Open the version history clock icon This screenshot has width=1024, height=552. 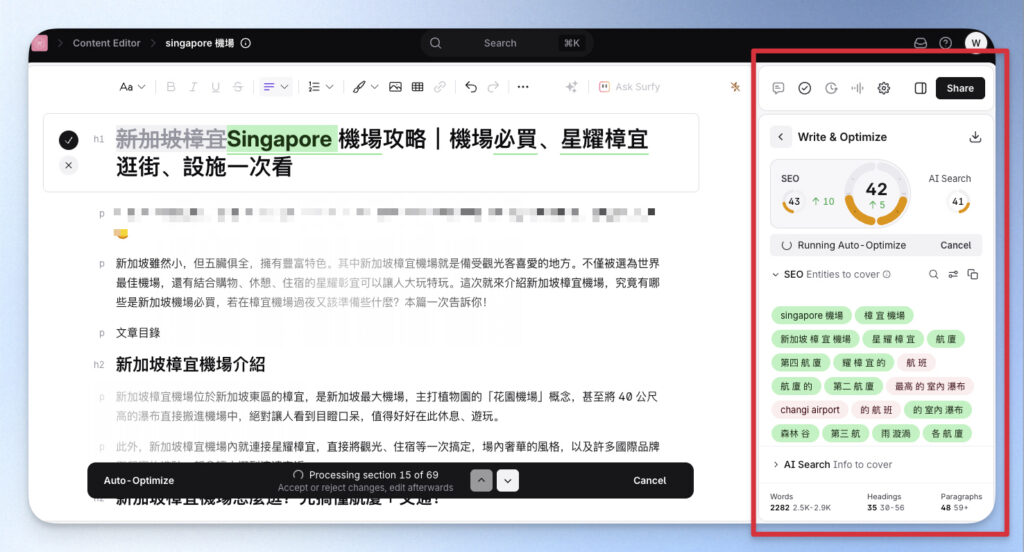pos(831,88)
